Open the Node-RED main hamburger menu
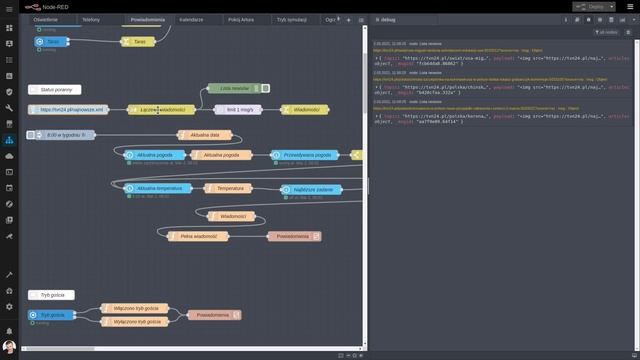Viewport: 640px width, 360px height. pyautogui.click(x=630, y=7)
